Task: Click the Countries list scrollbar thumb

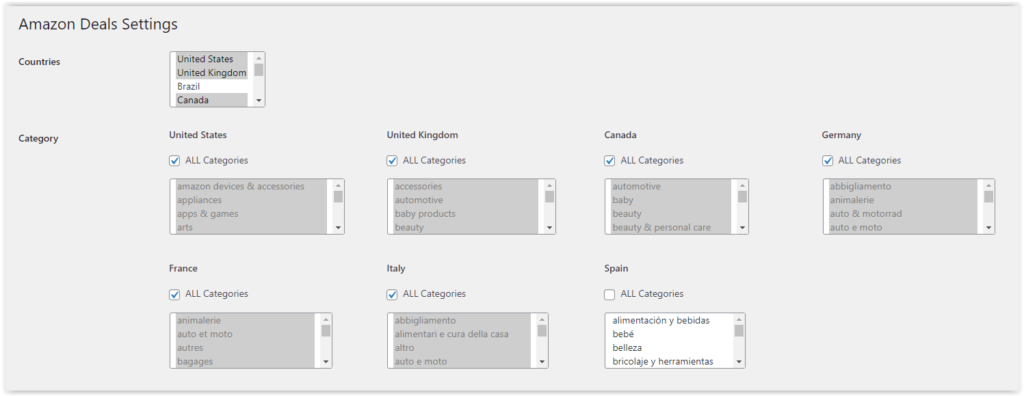Action: 259,70
